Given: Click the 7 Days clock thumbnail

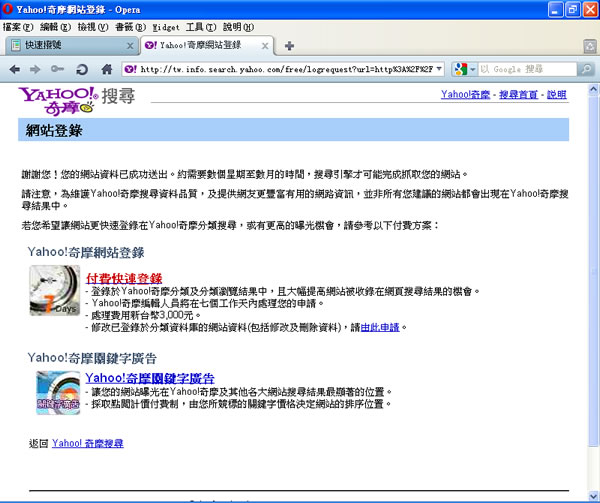Looking at the screenshot, I should (x=55, y=290).
